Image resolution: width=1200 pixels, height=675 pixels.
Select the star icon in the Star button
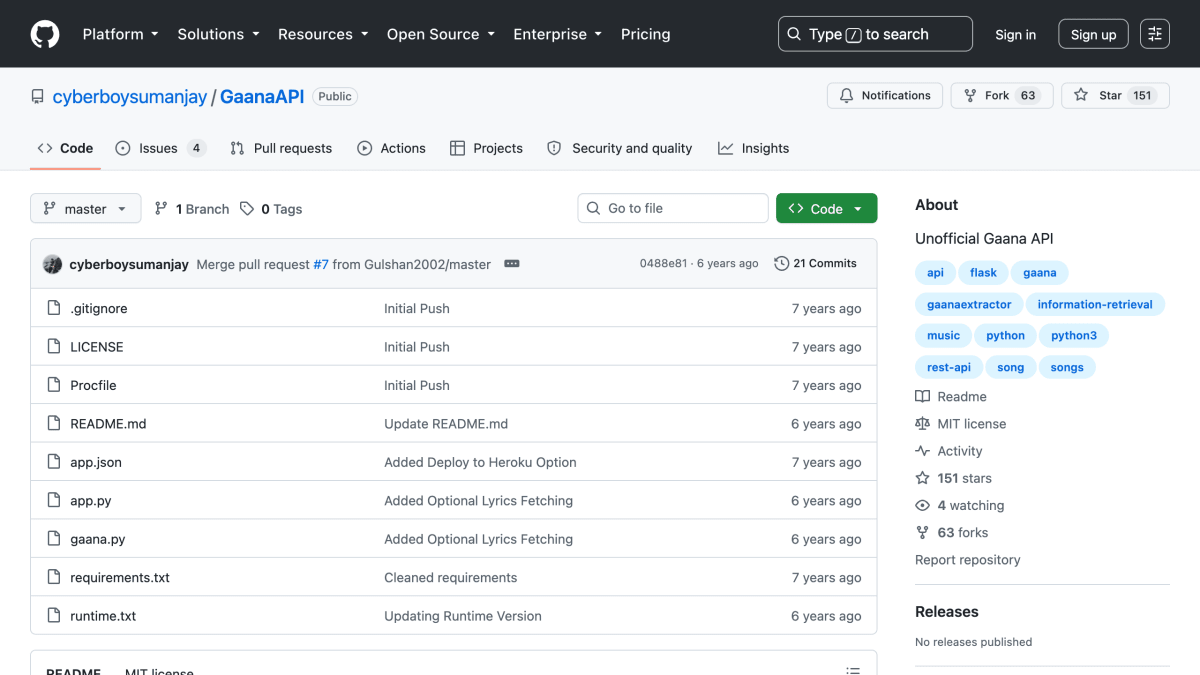tap(1081, 95)
